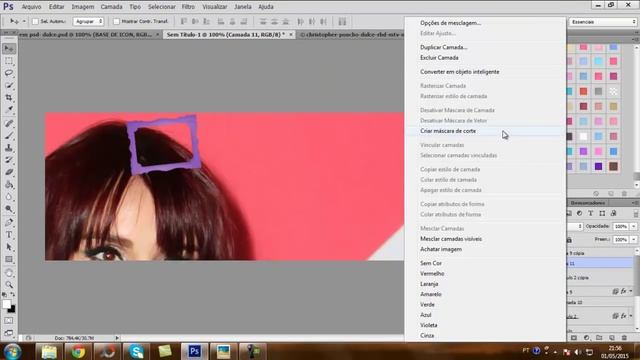The height and width of the screenshot is (360, 640).
Task: Toggle layer filtering switch in Layers panel
Action: click(x=636, y=213)
